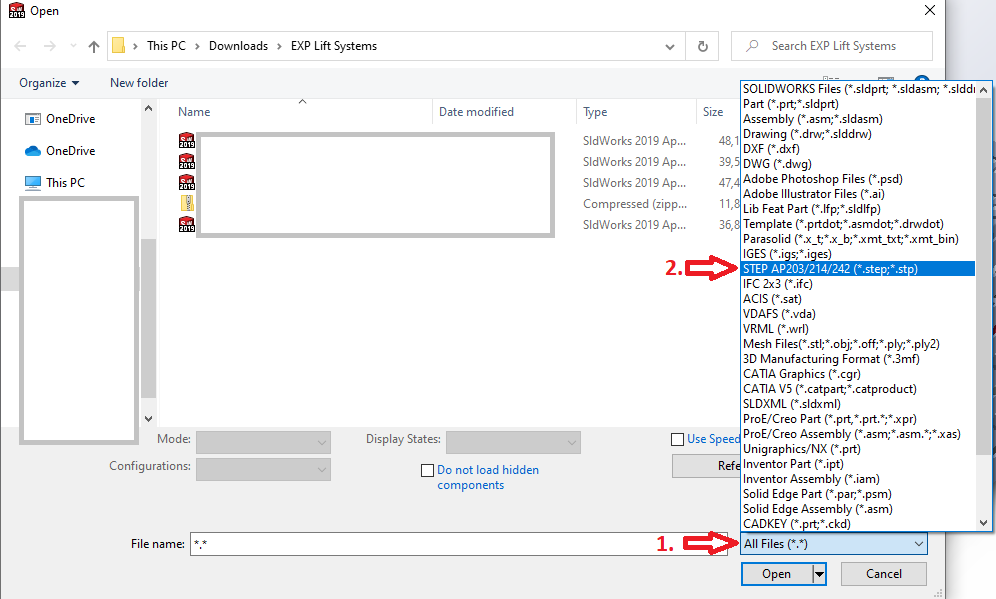The image size is (996, 599).
Task: Click the refresh button beside address bar
Action: click(x=703, y=46)
